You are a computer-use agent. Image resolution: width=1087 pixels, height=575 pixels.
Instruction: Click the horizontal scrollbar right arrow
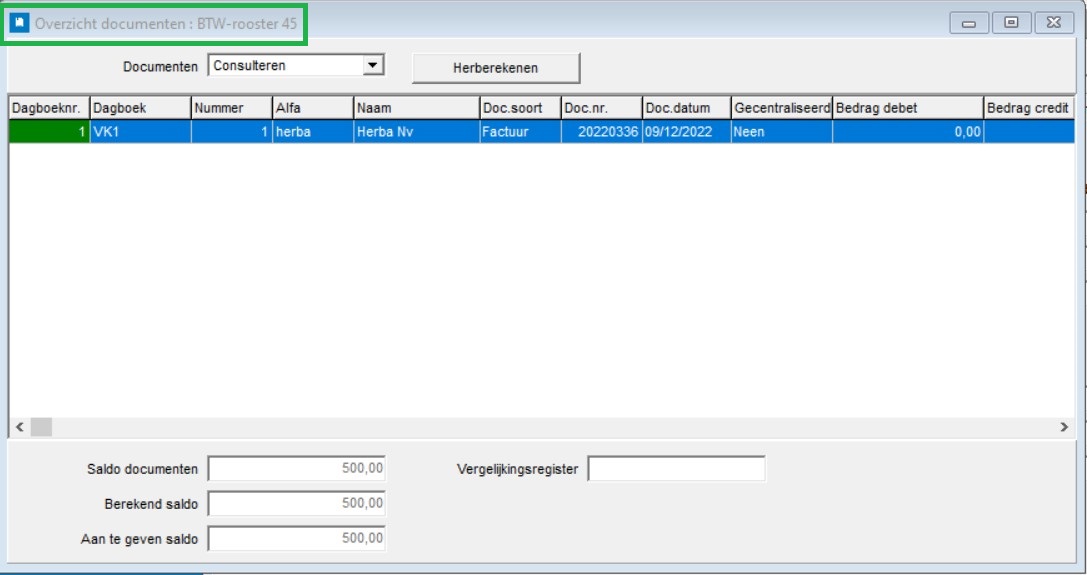click(1064, 427)
